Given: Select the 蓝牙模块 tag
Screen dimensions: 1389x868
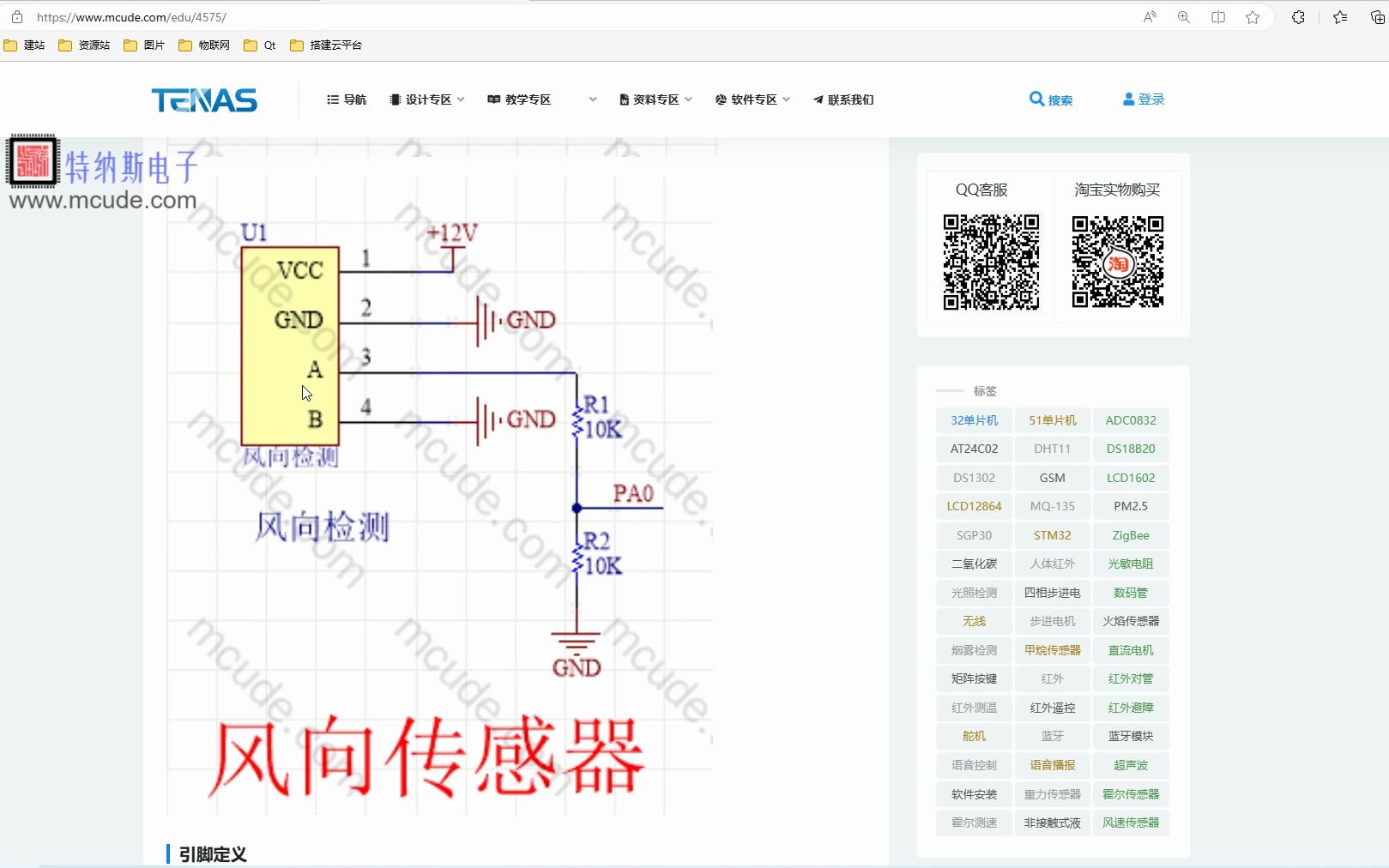Looking at the screenshot, I should [1131, 736].
